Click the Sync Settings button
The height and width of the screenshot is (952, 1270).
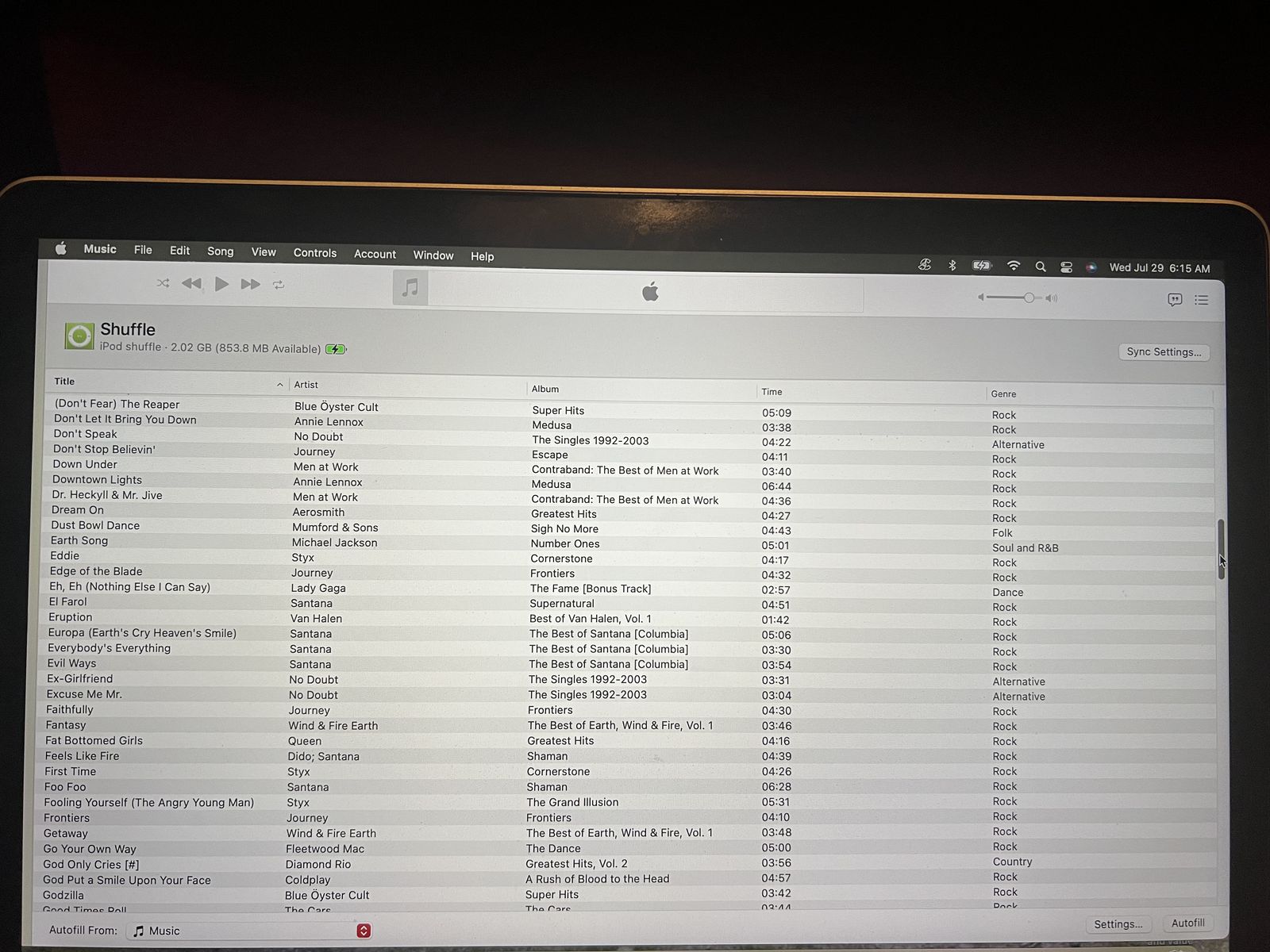1164,352
